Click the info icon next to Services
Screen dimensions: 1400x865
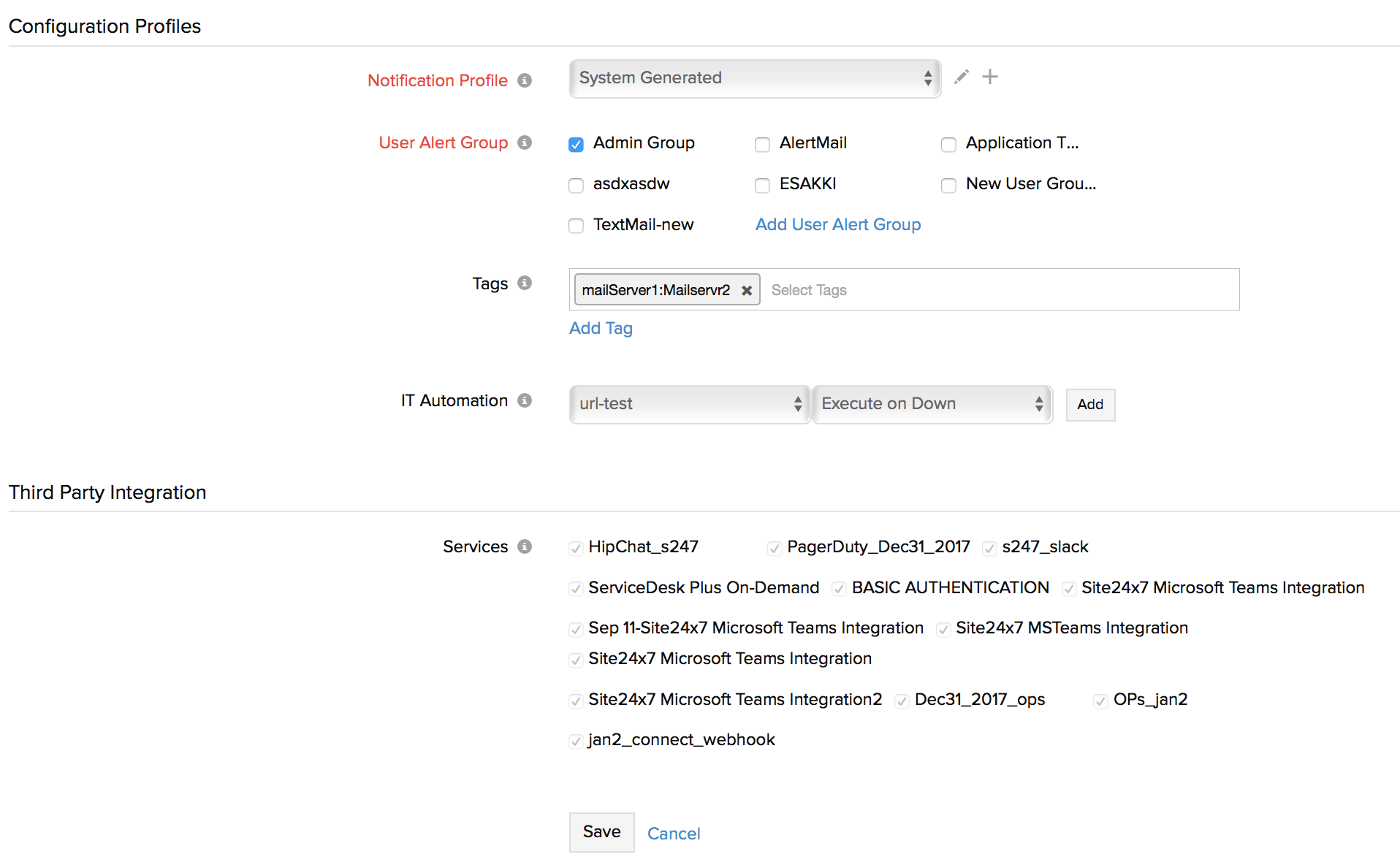(x=524, y=546)
